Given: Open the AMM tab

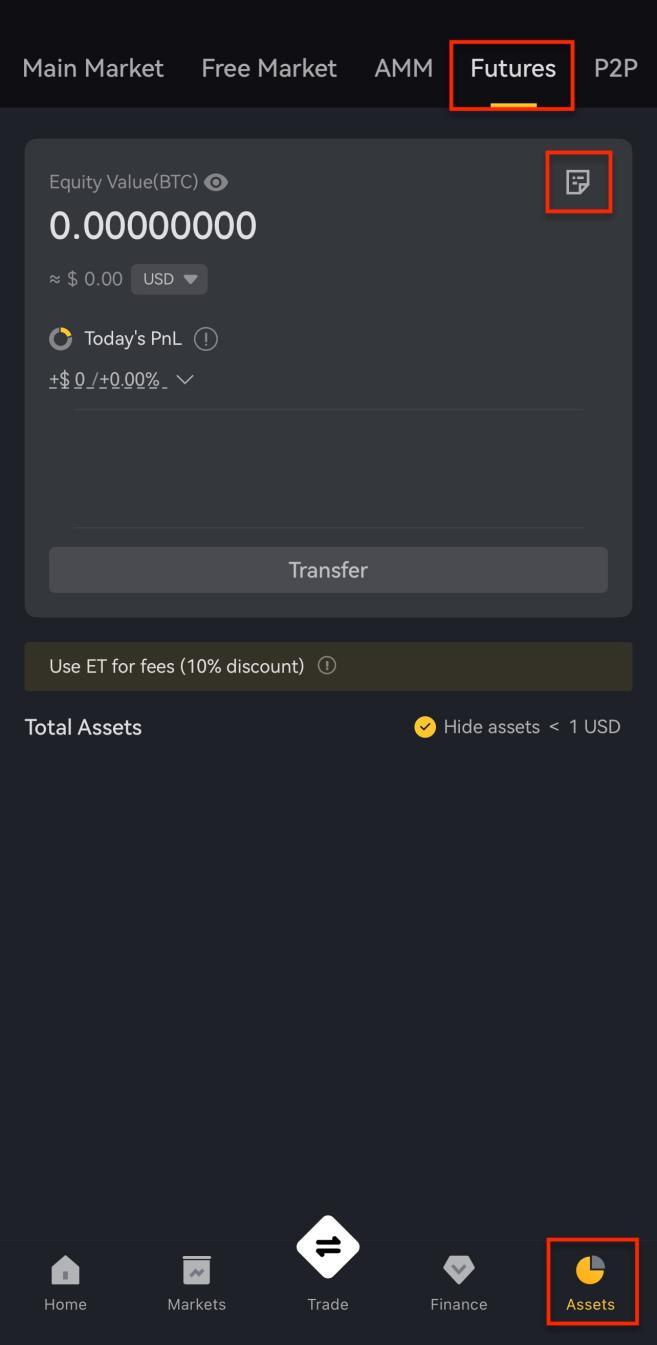Looking at the screenshot, I should [x=404, y=68].
